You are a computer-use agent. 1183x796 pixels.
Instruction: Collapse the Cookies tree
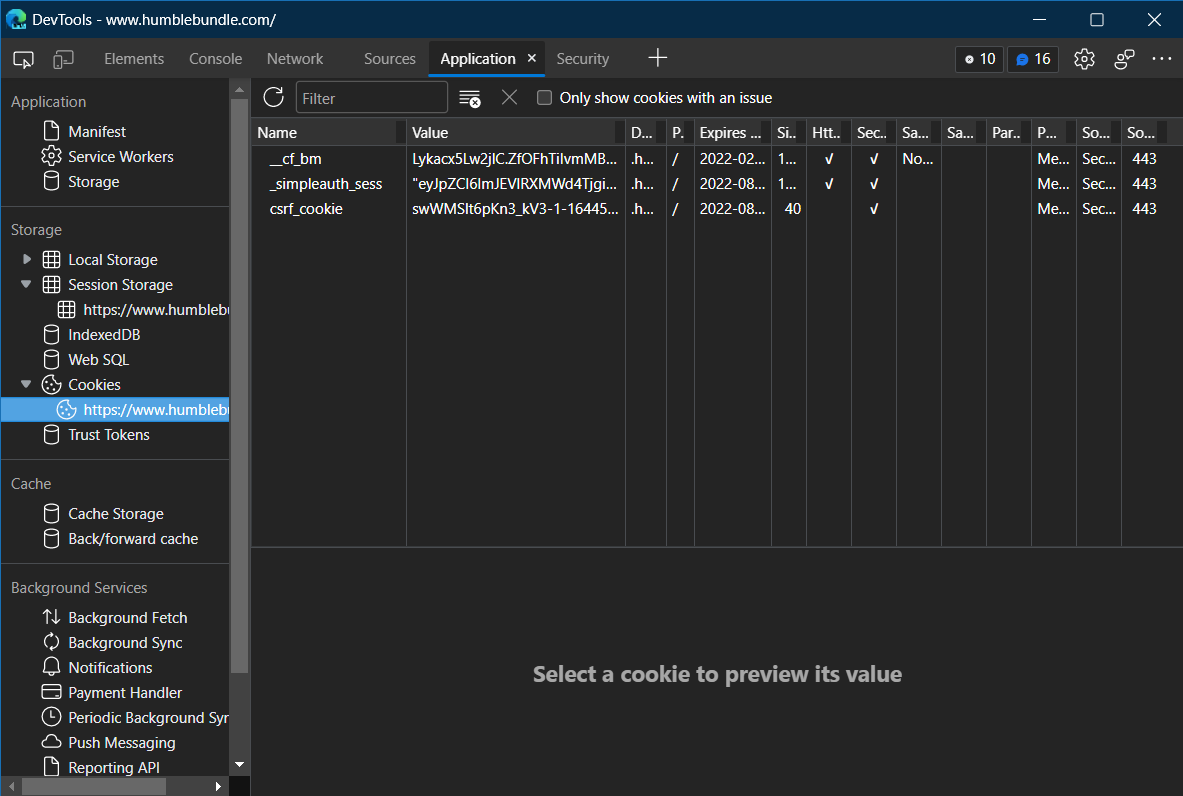click(26, 384)
